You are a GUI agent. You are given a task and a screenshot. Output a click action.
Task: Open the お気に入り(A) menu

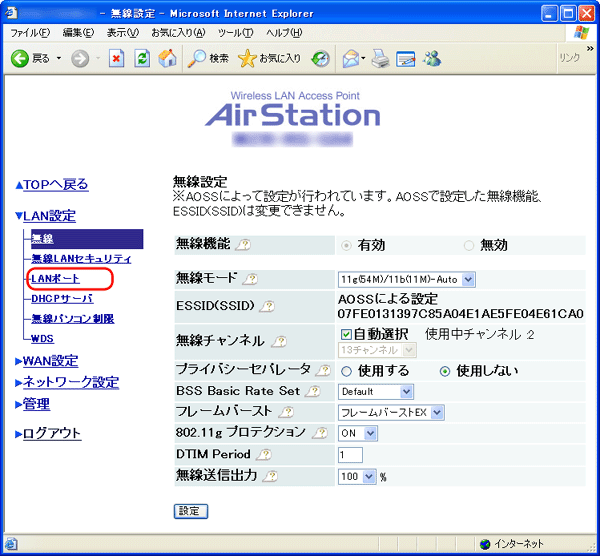(178, 33)
